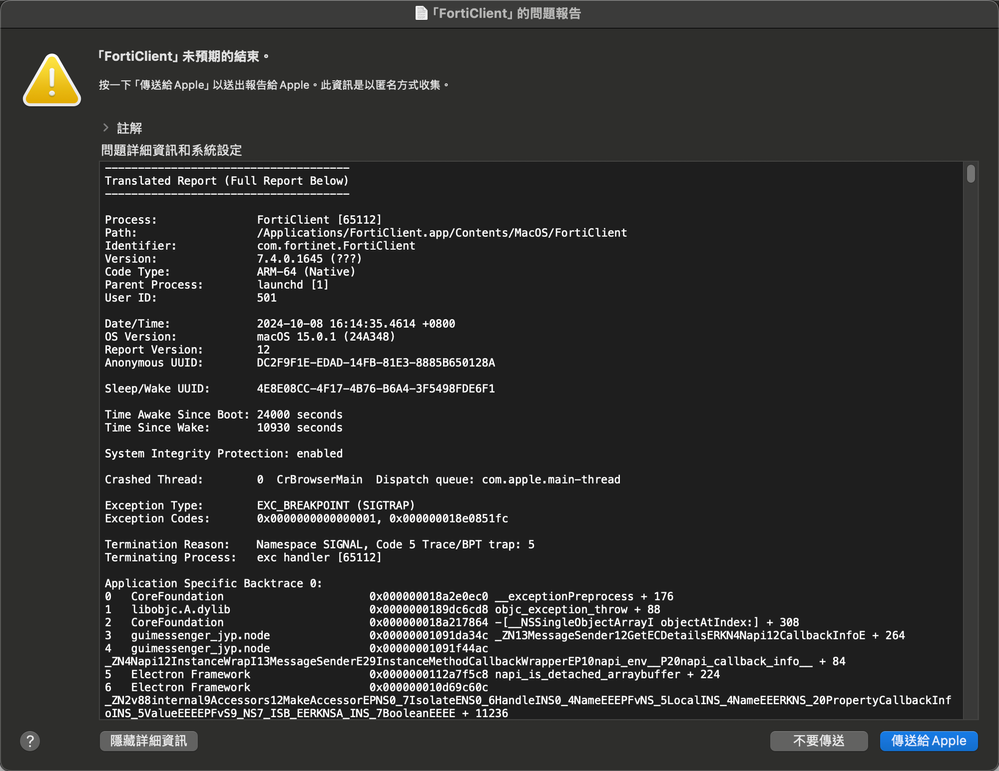Click the Sleep/Wake UUID '4E8E08CC-4F17-4B76-B6A4-3F5498FDE6F1'
This screenshot has height=771, width=999.
tap(375, 389)
